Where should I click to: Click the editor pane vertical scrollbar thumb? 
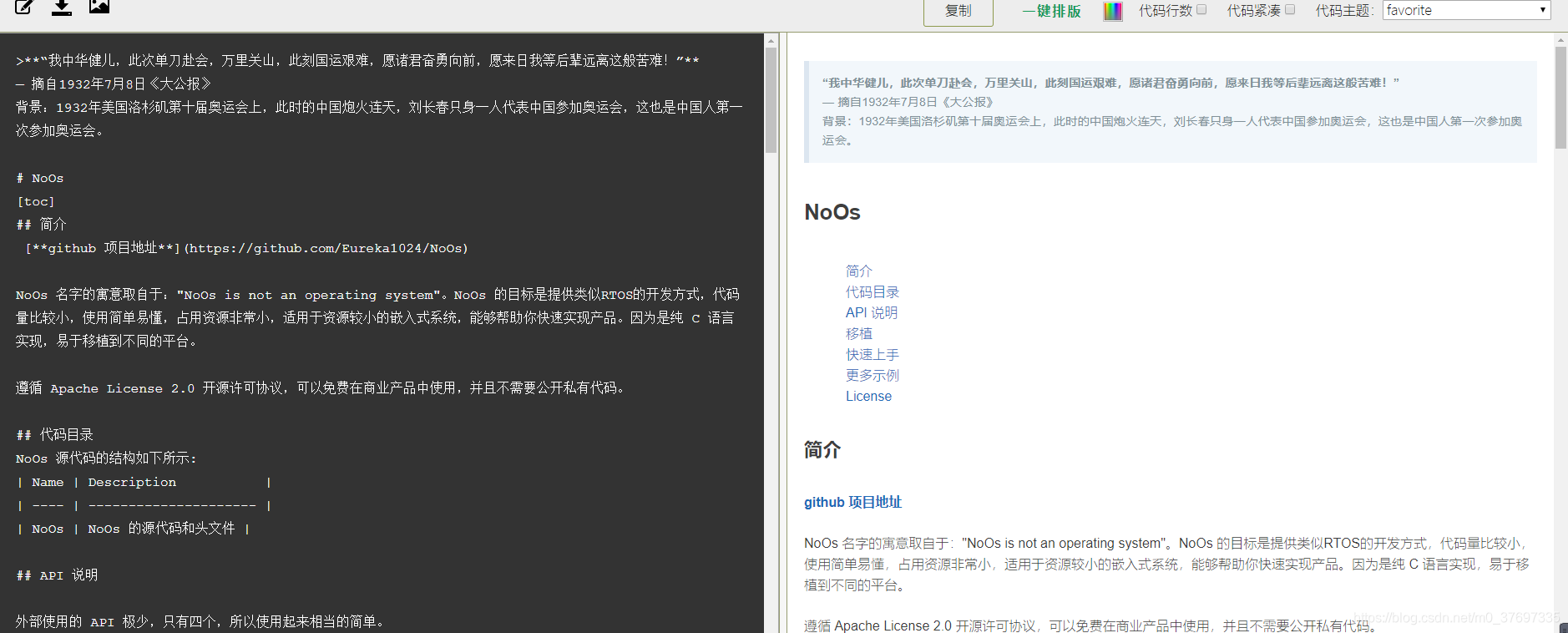771,100
